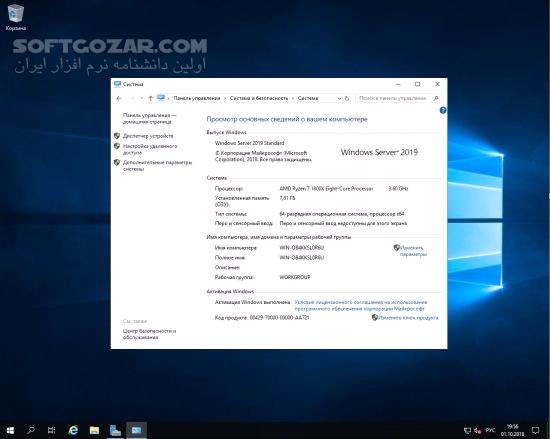The width and height of the screenshot is (550, 439).
Task: Open Диспетчер устройств link
Action: click(148, 136)
